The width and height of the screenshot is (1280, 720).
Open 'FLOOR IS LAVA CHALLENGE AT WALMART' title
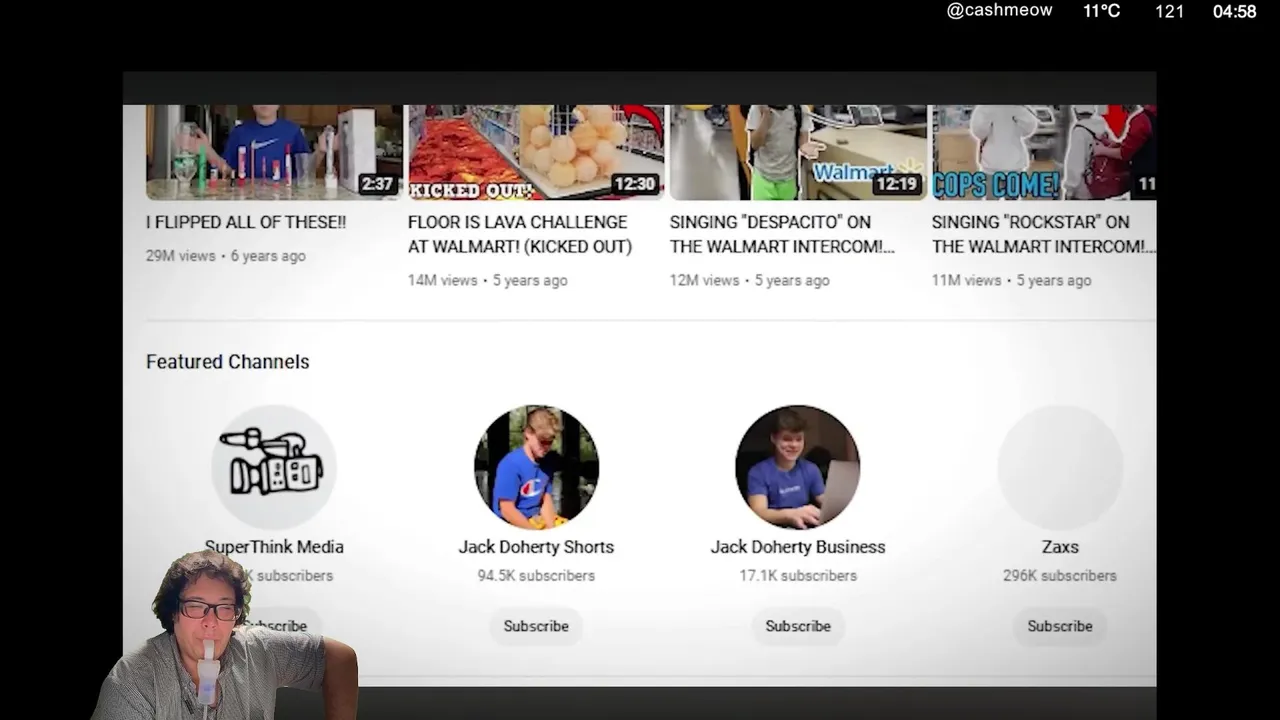[x=520, y=234]
